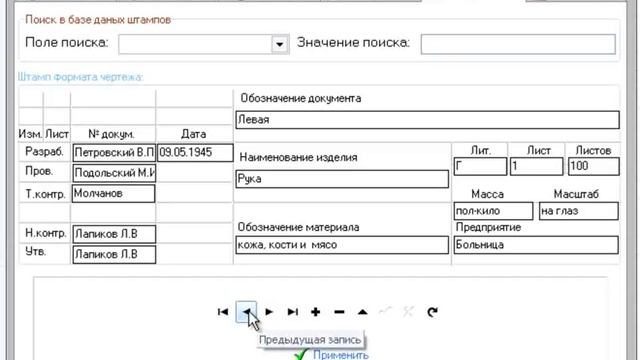640x360 pixels.
Task: Refresh data with the circular arrow icon
Action: click(432, 312)
